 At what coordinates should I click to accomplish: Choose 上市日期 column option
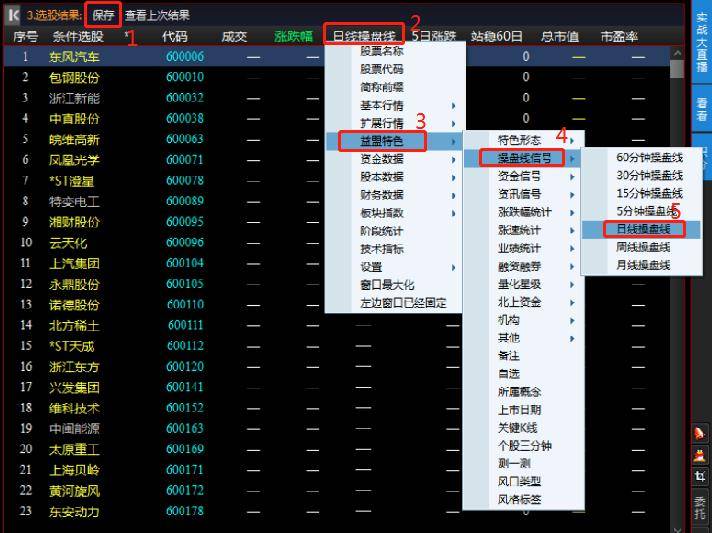524,410
